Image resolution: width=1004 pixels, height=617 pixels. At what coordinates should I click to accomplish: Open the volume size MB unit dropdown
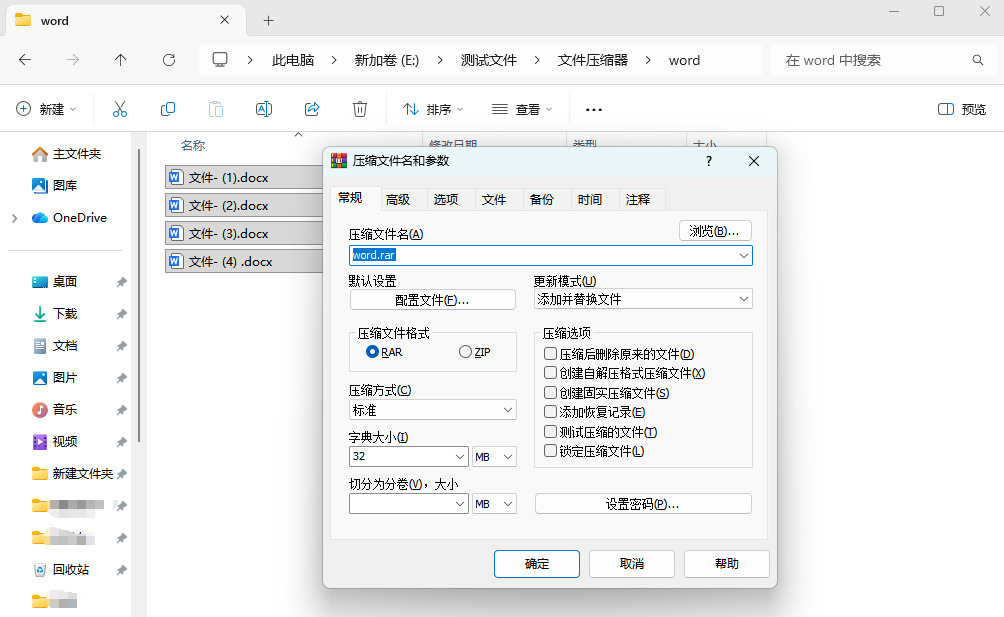494,504
